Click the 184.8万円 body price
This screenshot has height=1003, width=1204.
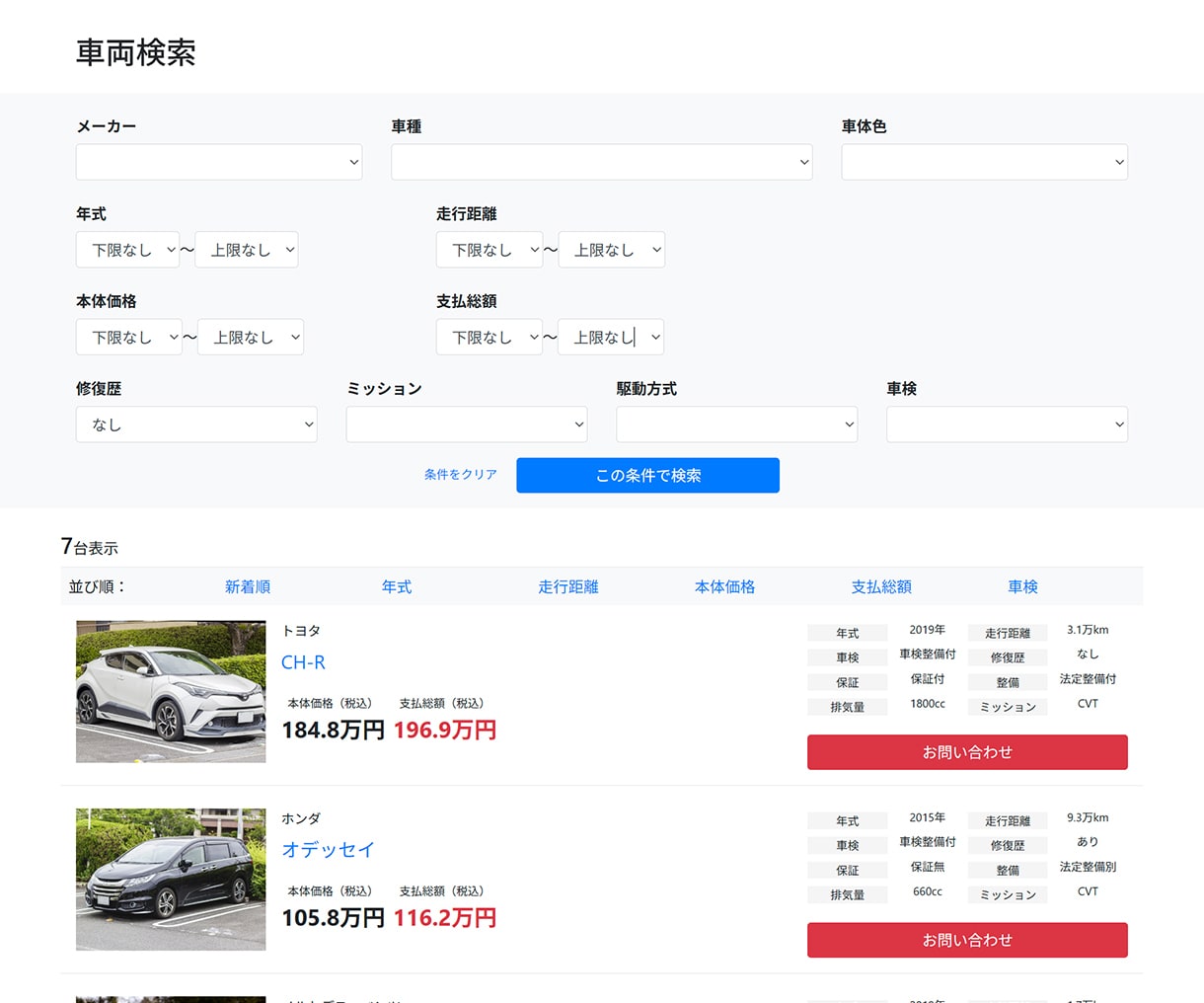(x=333, y=731)
